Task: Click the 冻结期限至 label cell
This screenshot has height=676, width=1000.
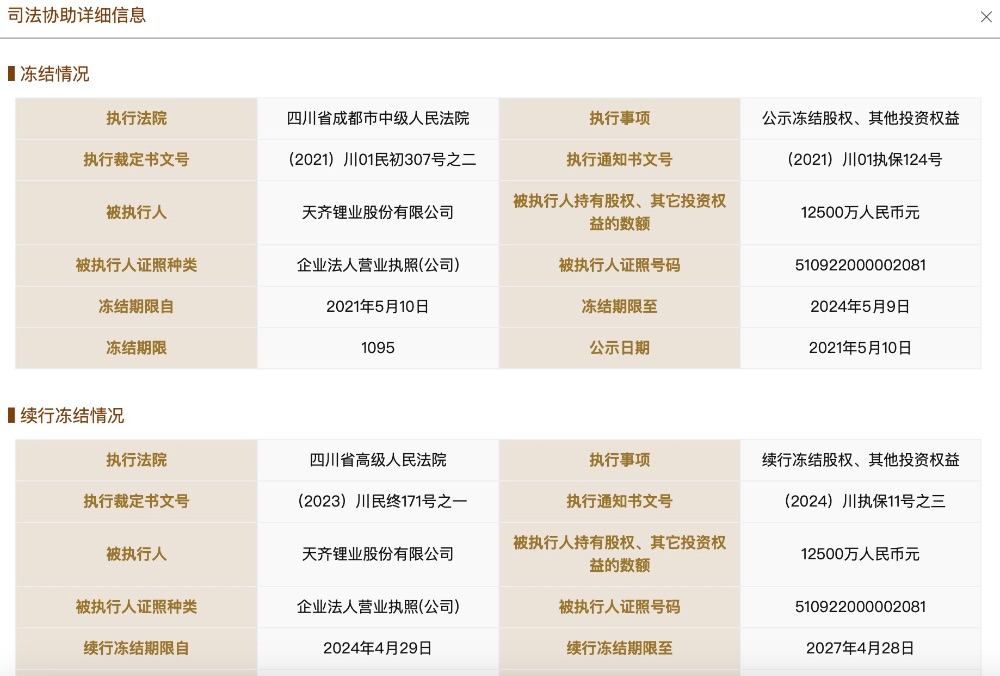Action: [619, 307]
